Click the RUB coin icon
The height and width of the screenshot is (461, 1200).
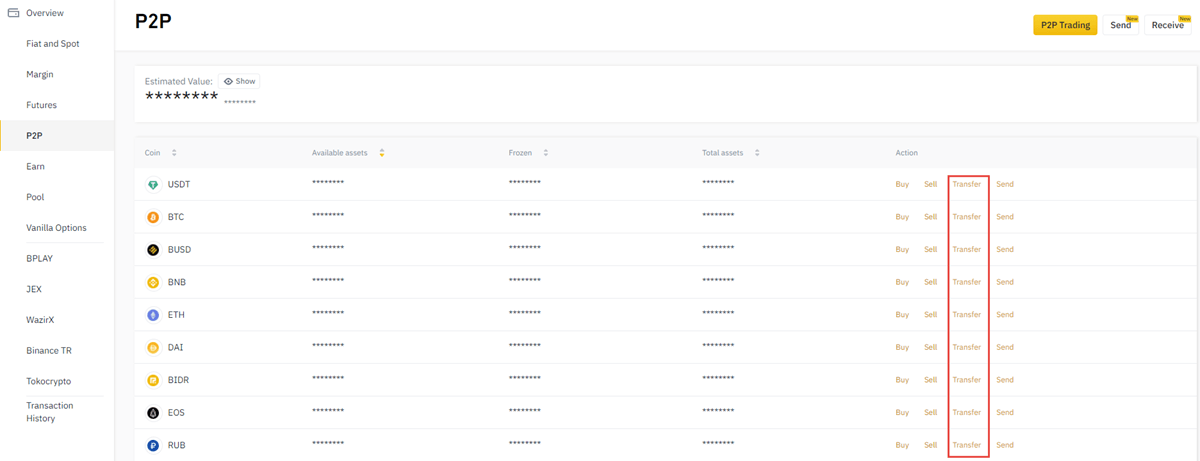153,446
